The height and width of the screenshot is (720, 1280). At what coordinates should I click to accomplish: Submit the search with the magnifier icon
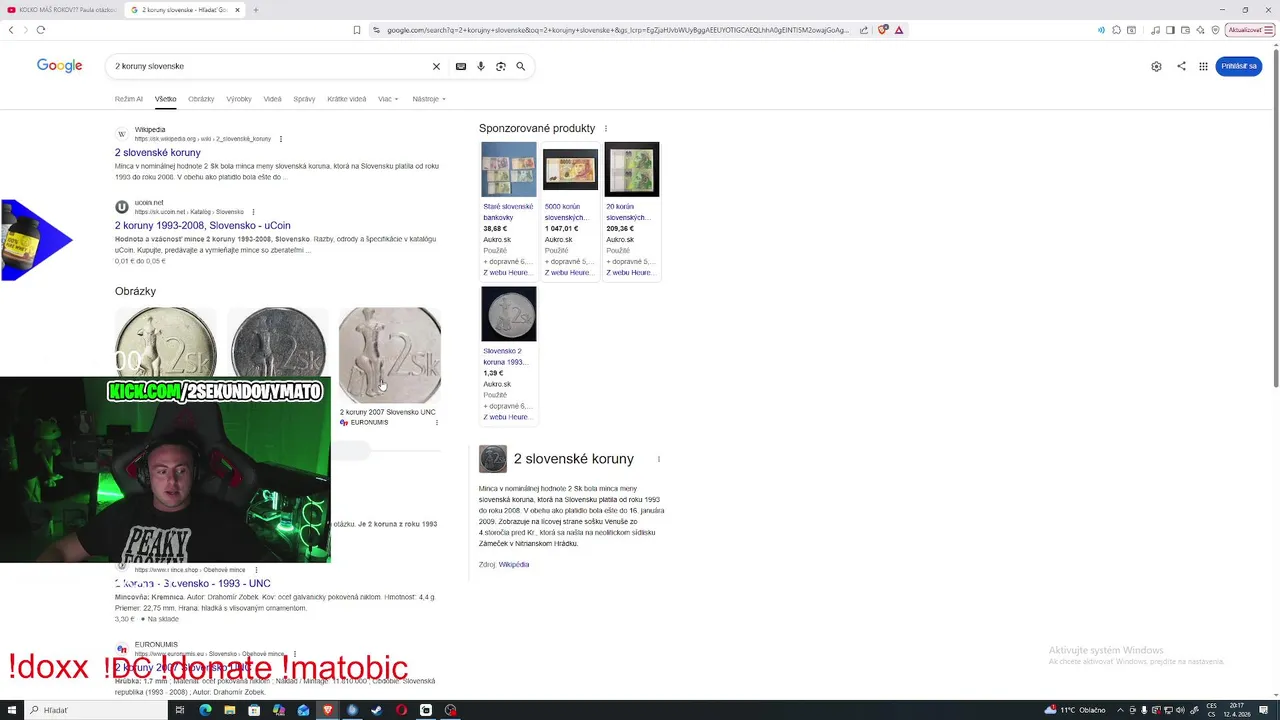(521, 66)
